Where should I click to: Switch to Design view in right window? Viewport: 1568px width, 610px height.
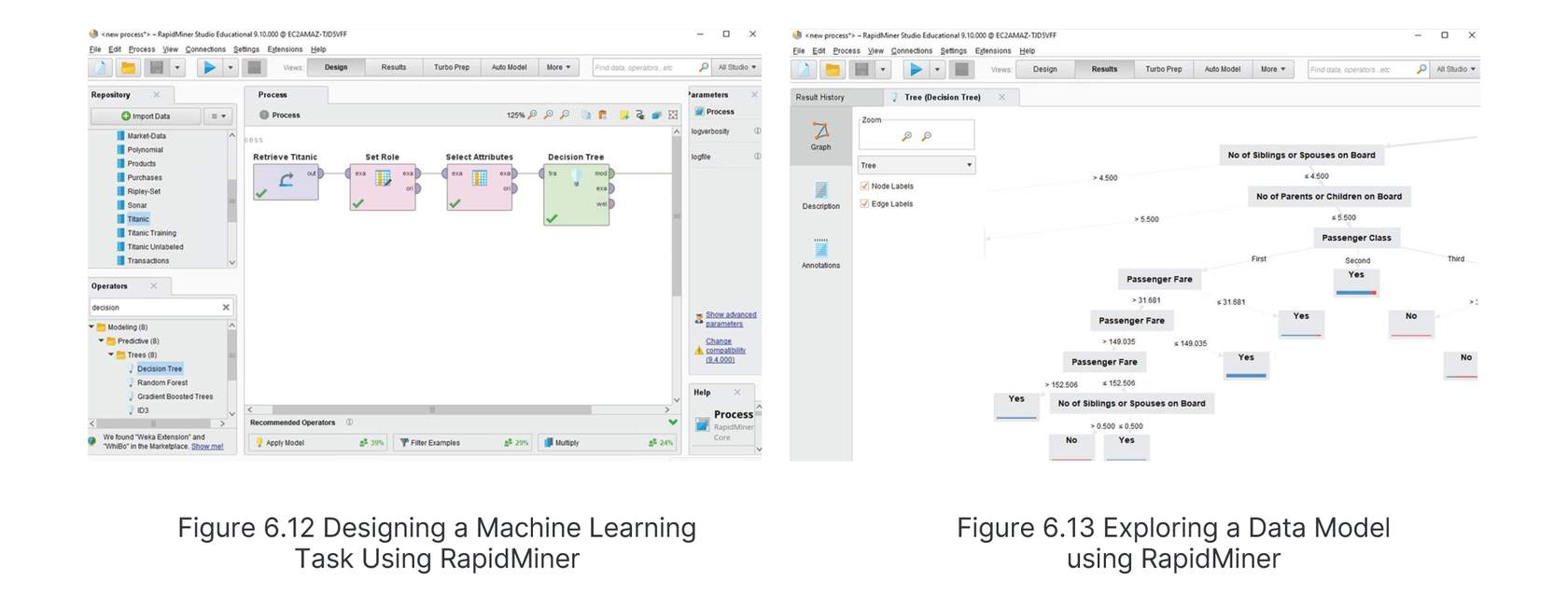[1045, 69]
